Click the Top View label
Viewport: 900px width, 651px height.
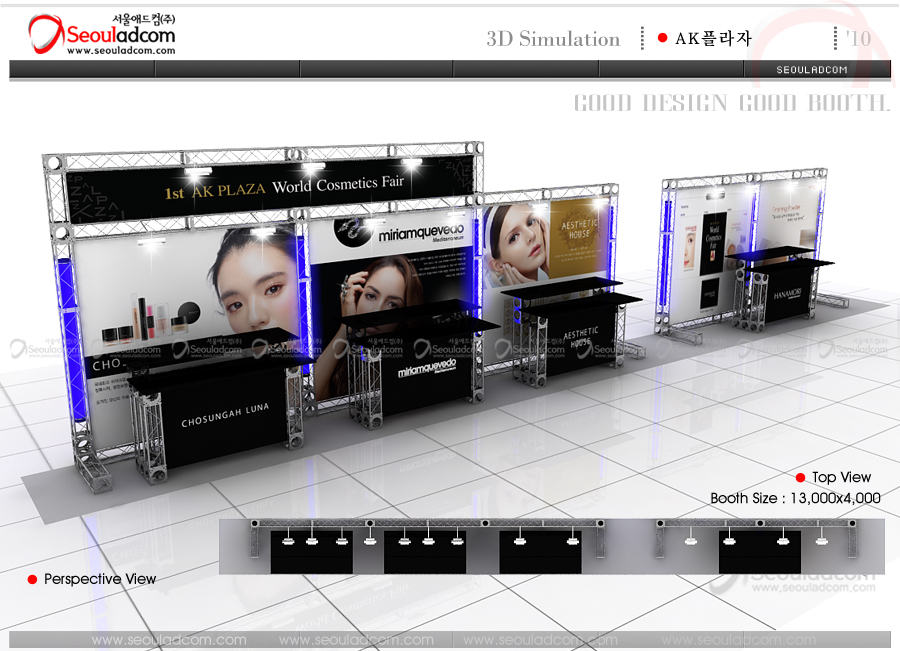pos(841,478)
